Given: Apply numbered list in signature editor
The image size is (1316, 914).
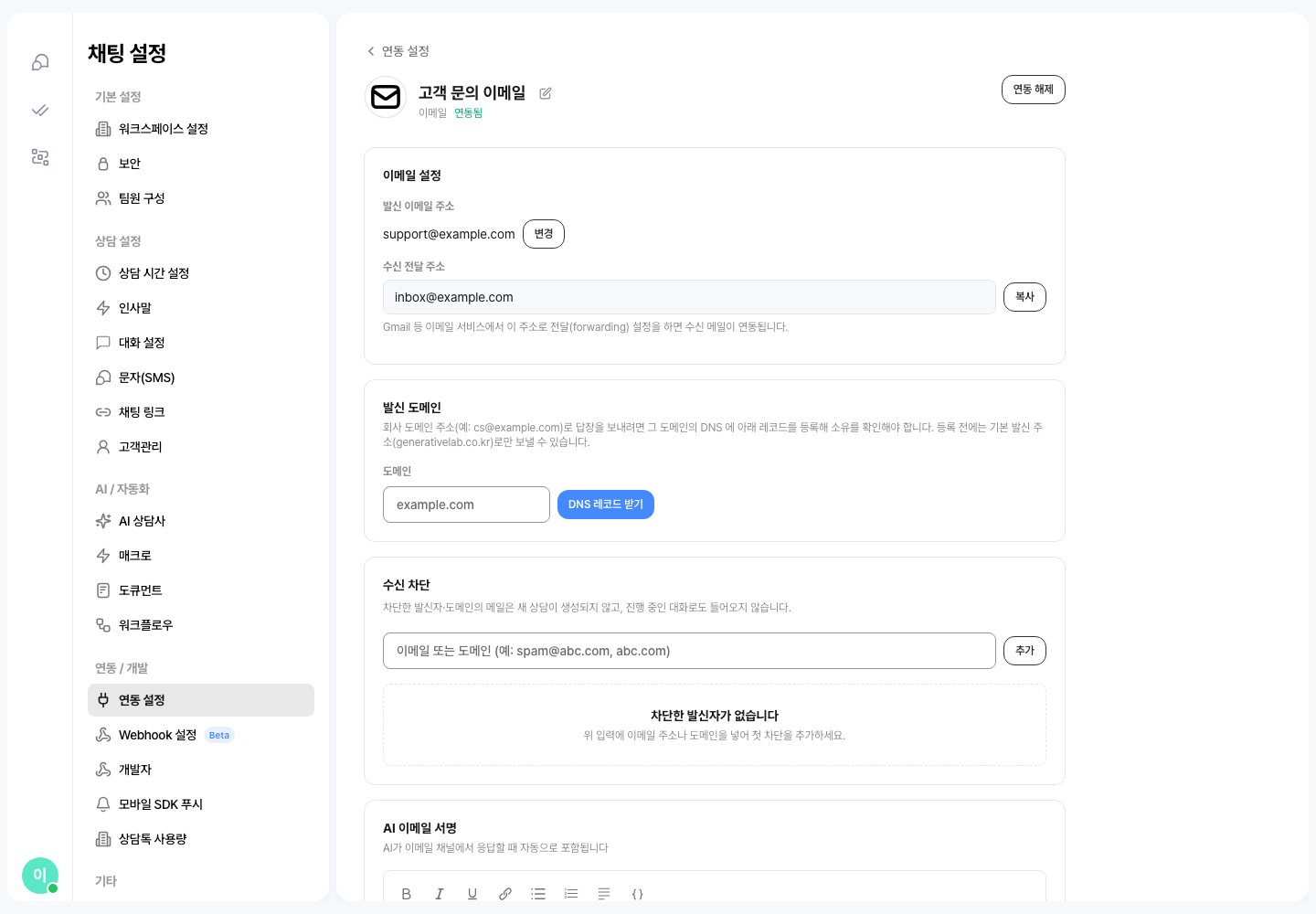Looking at the screenshot, I should [571, 894].
